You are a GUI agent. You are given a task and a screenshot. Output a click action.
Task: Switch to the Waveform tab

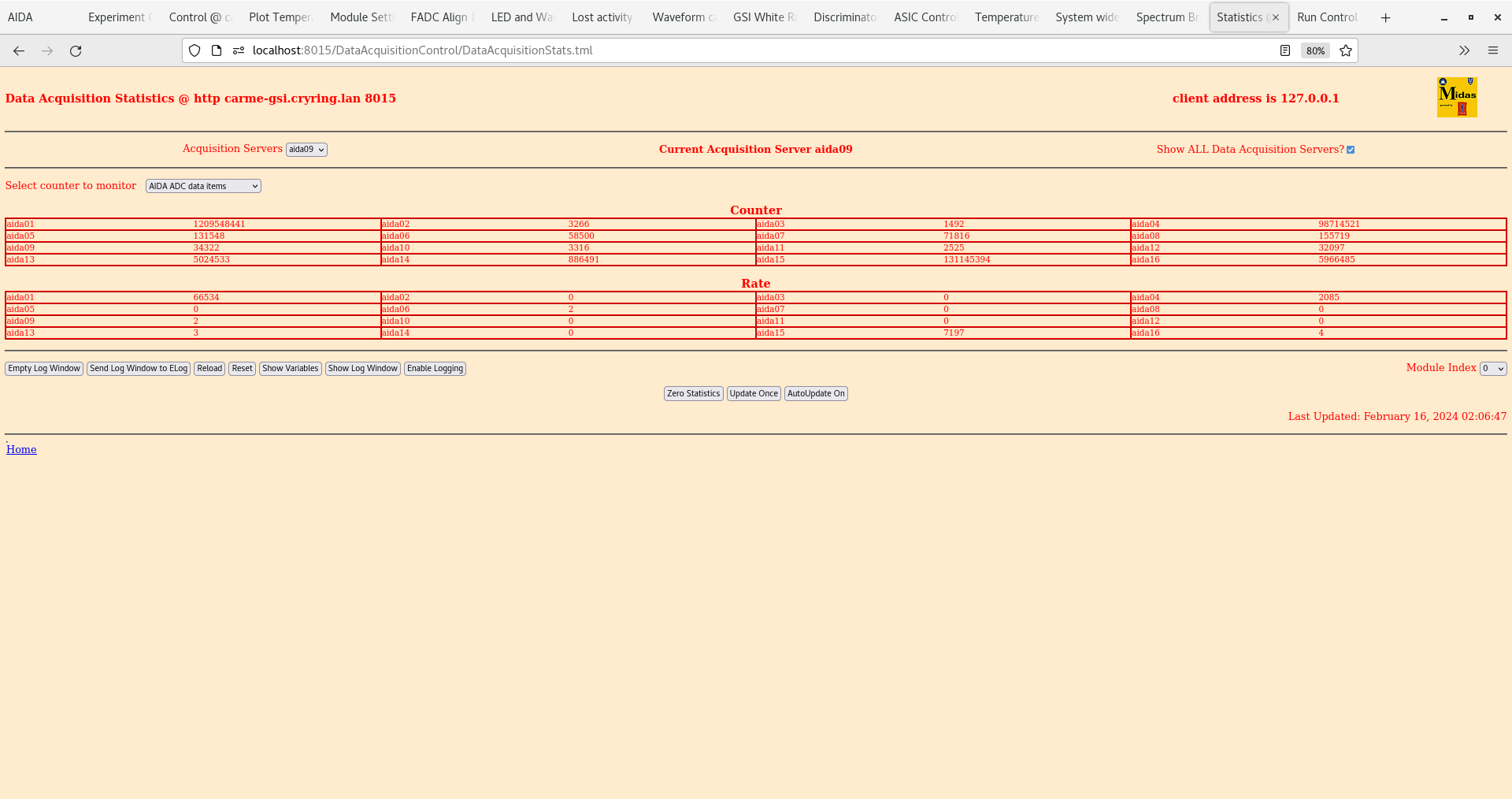coord(683,17)
